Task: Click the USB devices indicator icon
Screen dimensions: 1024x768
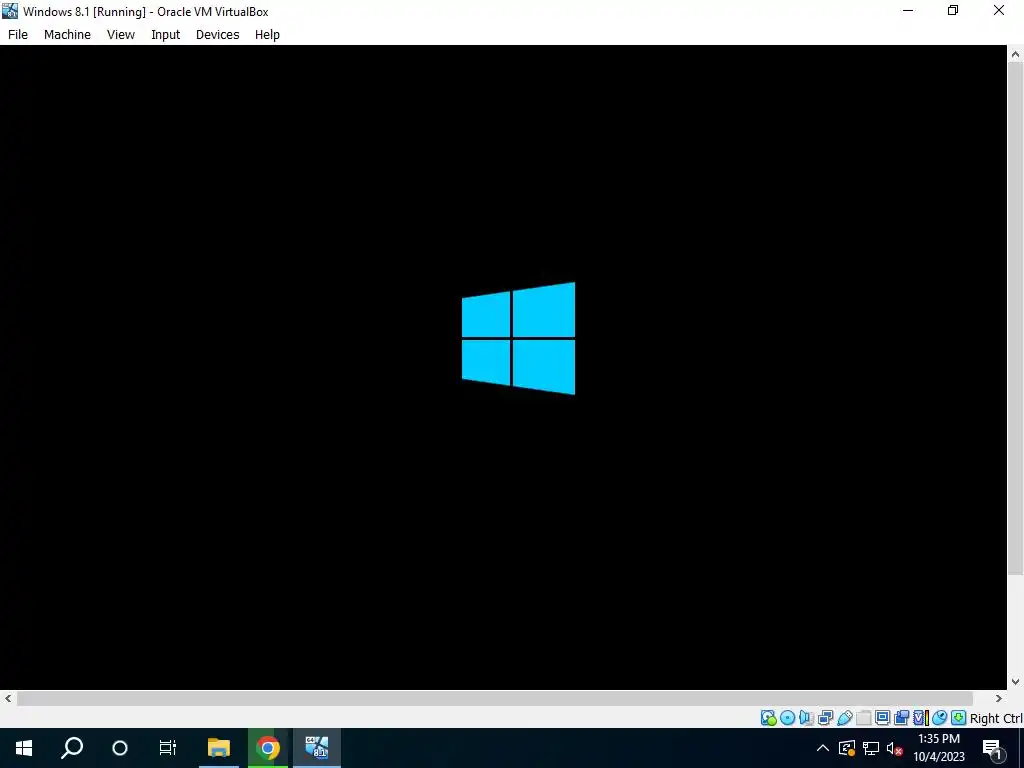Action: (x=844, y=718)
